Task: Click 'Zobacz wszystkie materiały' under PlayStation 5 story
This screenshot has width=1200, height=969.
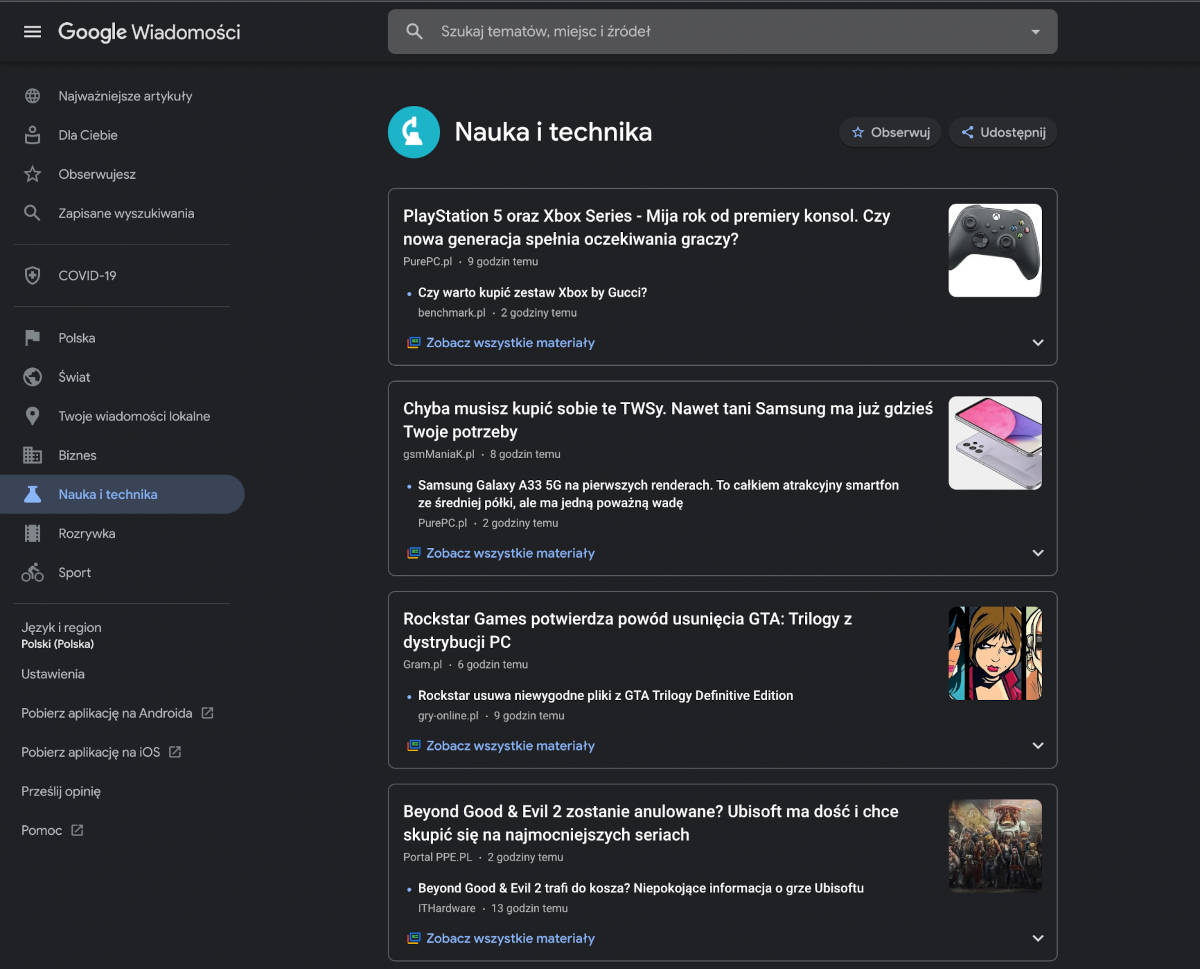Action: pos(510,342)
